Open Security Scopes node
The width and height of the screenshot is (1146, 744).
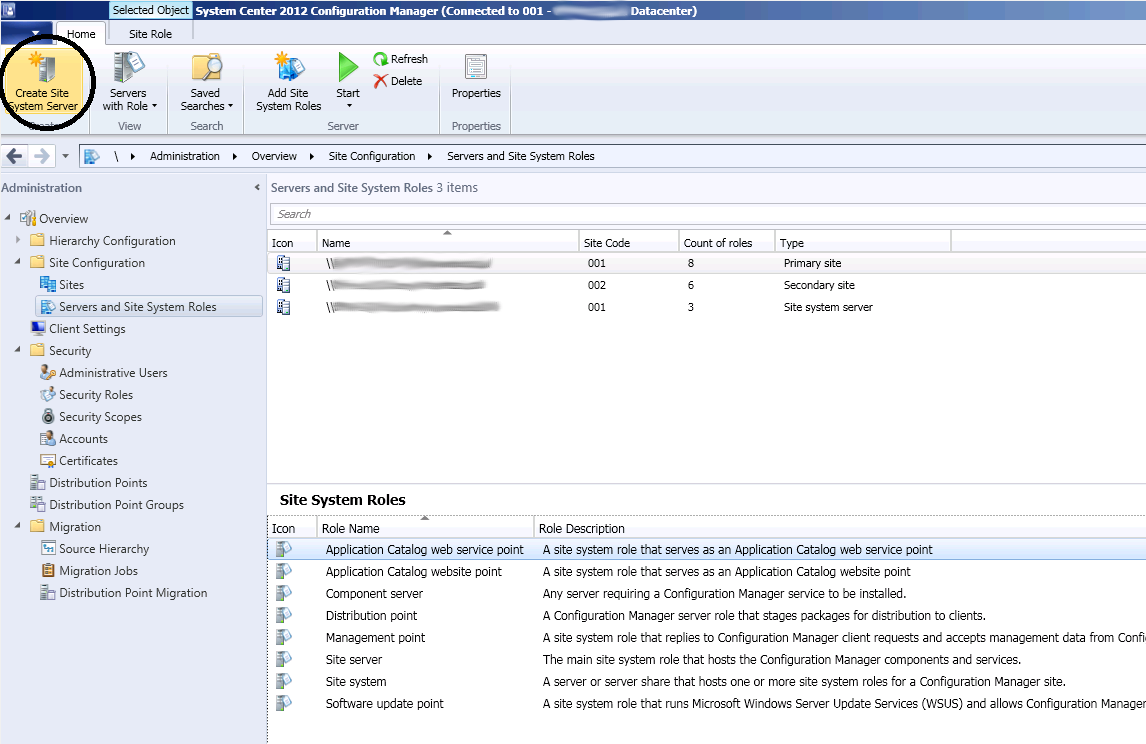(91, 417)
